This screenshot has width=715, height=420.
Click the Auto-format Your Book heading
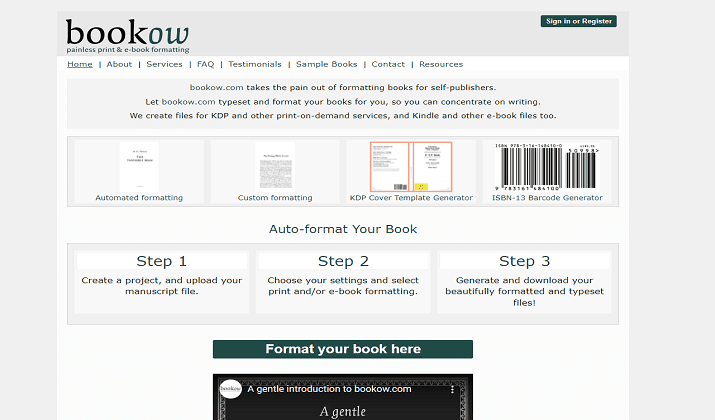coord(343,229)
